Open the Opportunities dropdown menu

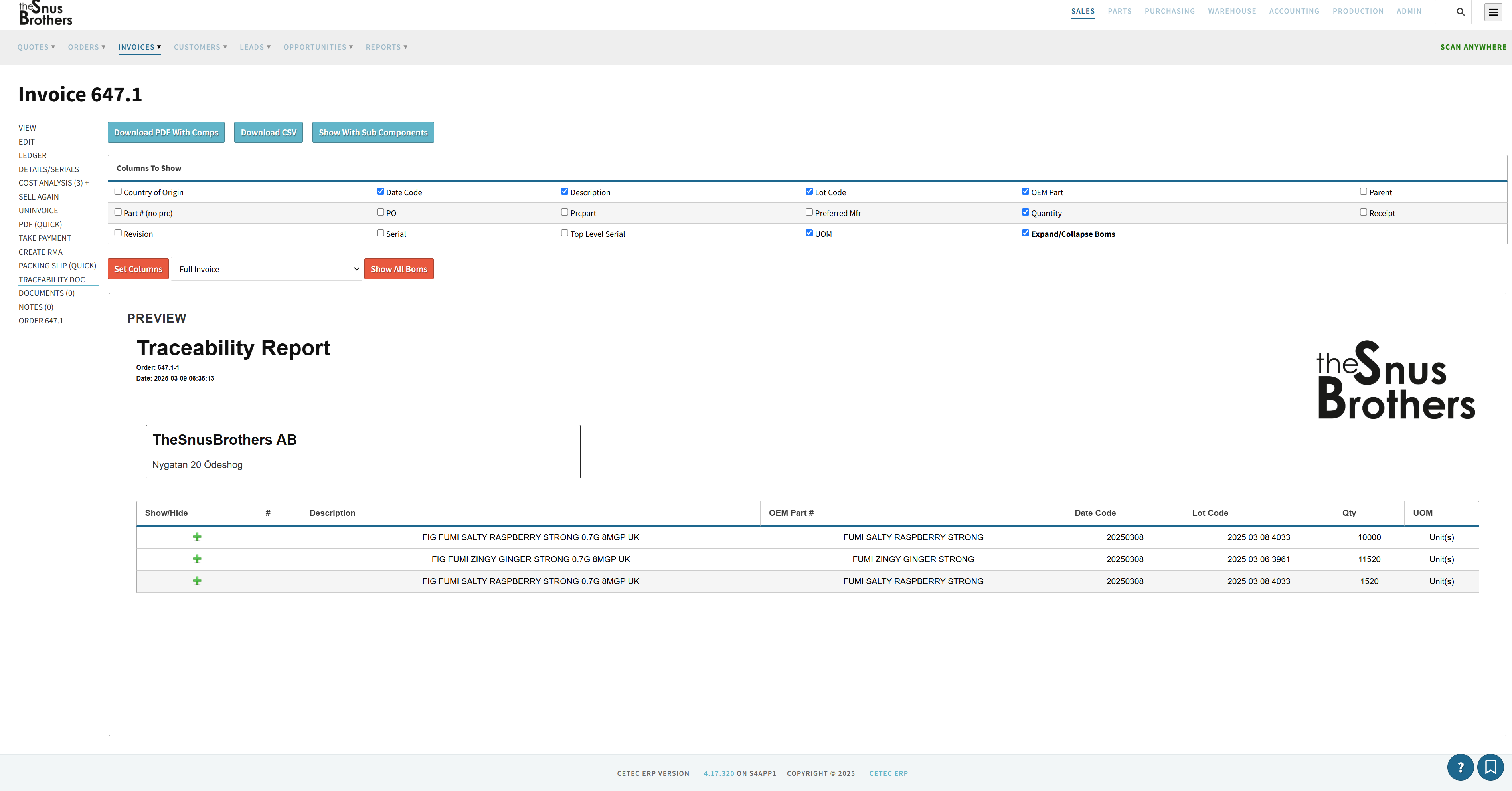(318, 47)
